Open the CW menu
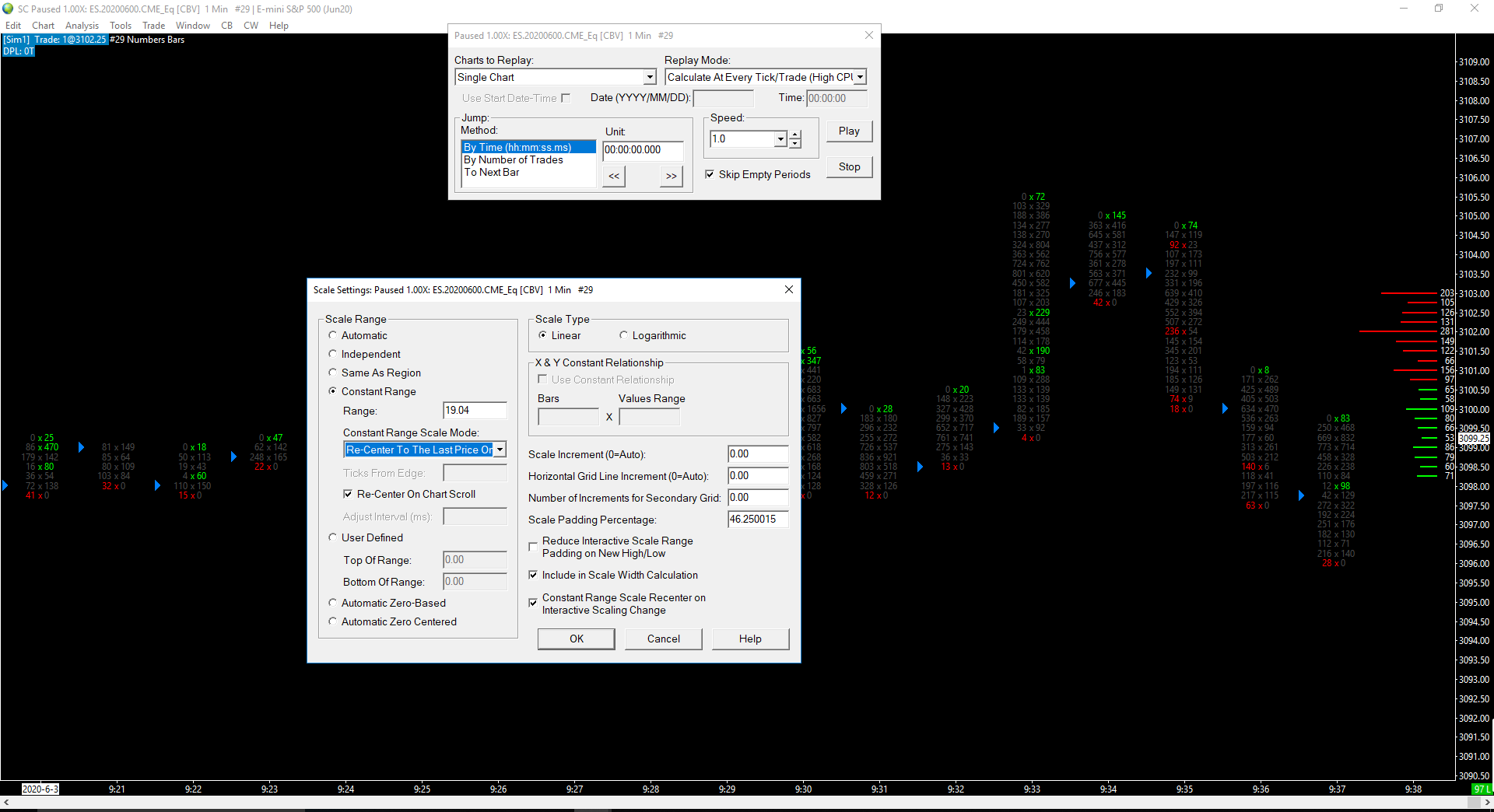This screenshot has height=812, width=1494. coord(251,26)
